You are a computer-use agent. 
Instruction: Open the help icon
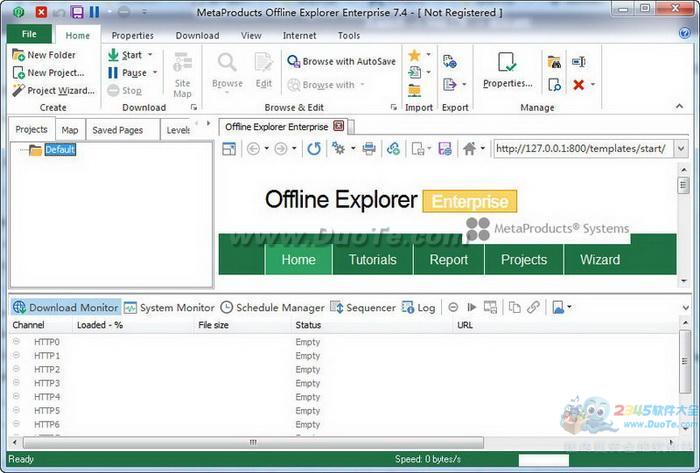(685, 33)
